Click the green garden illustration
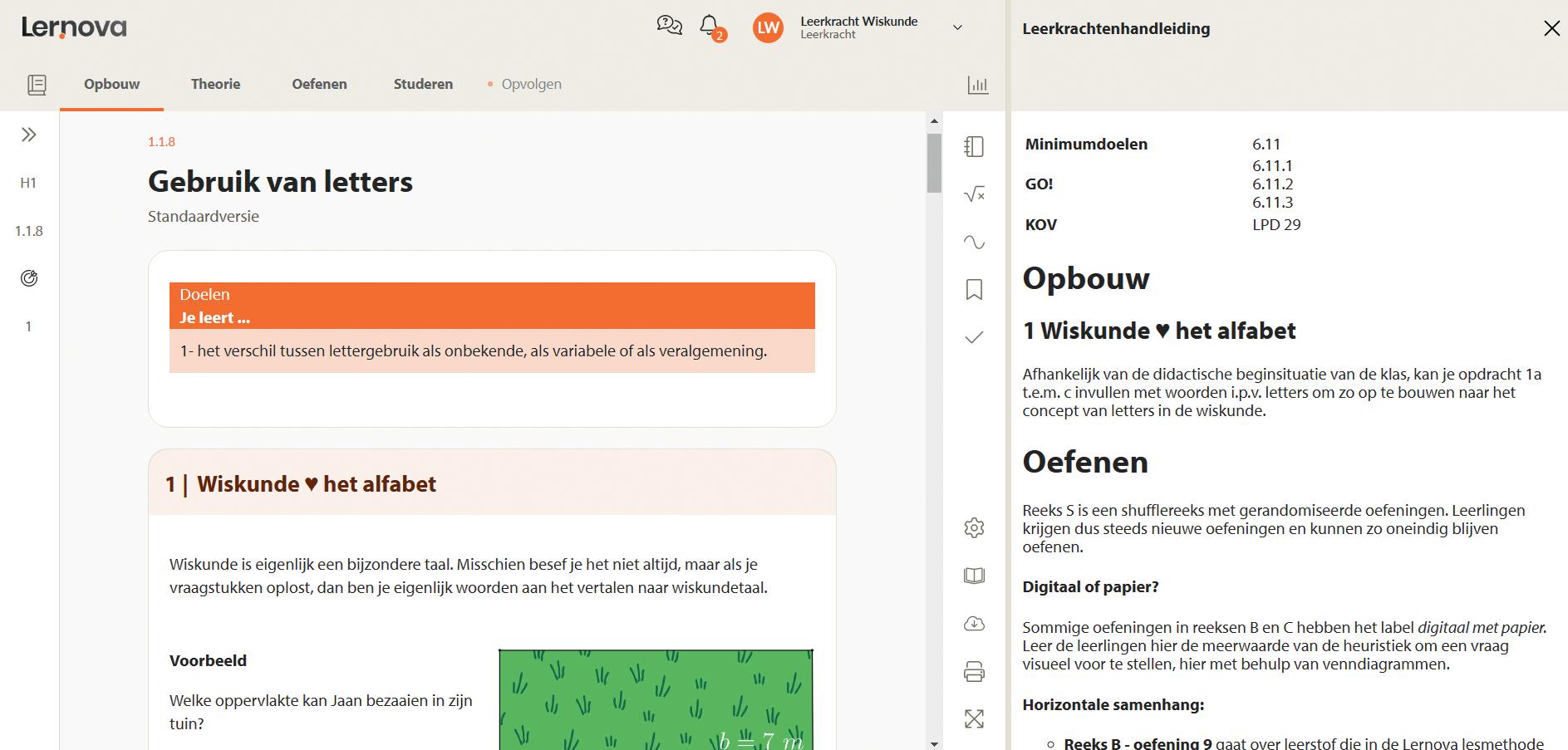 [656, 699]
